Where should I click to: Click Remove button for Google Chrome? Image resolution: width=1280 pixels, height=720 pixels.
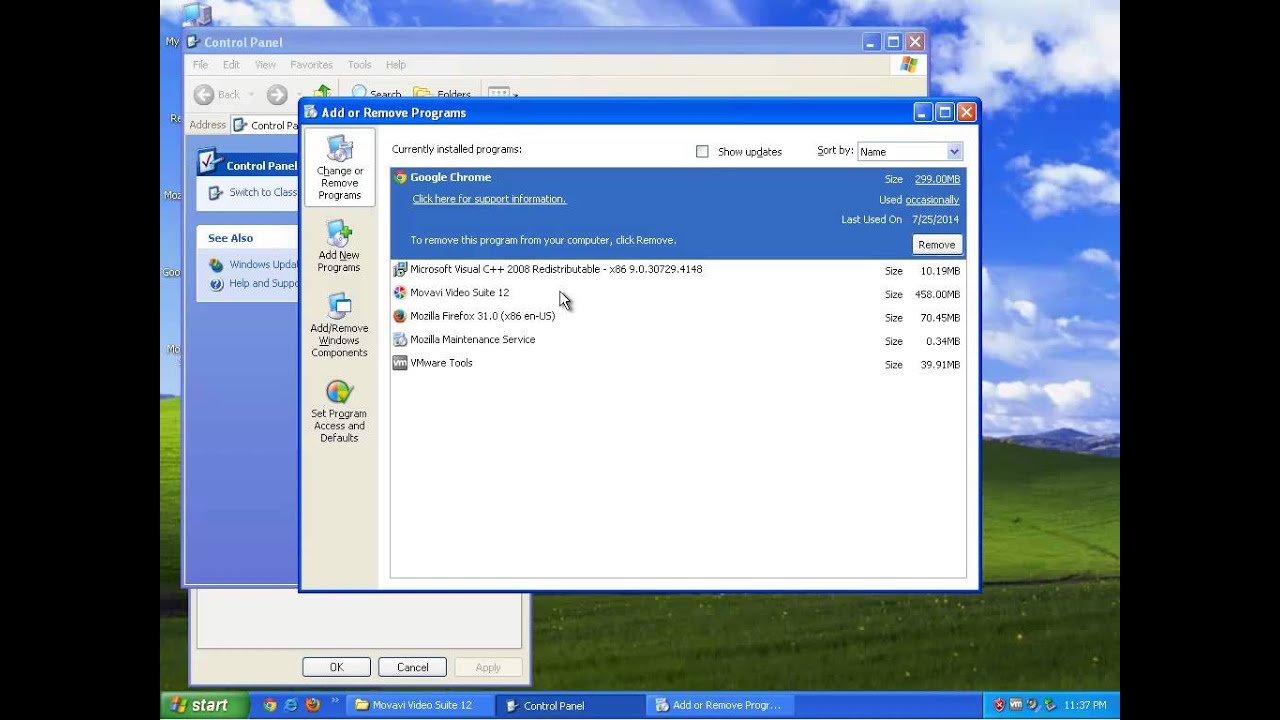click(937, 245)
